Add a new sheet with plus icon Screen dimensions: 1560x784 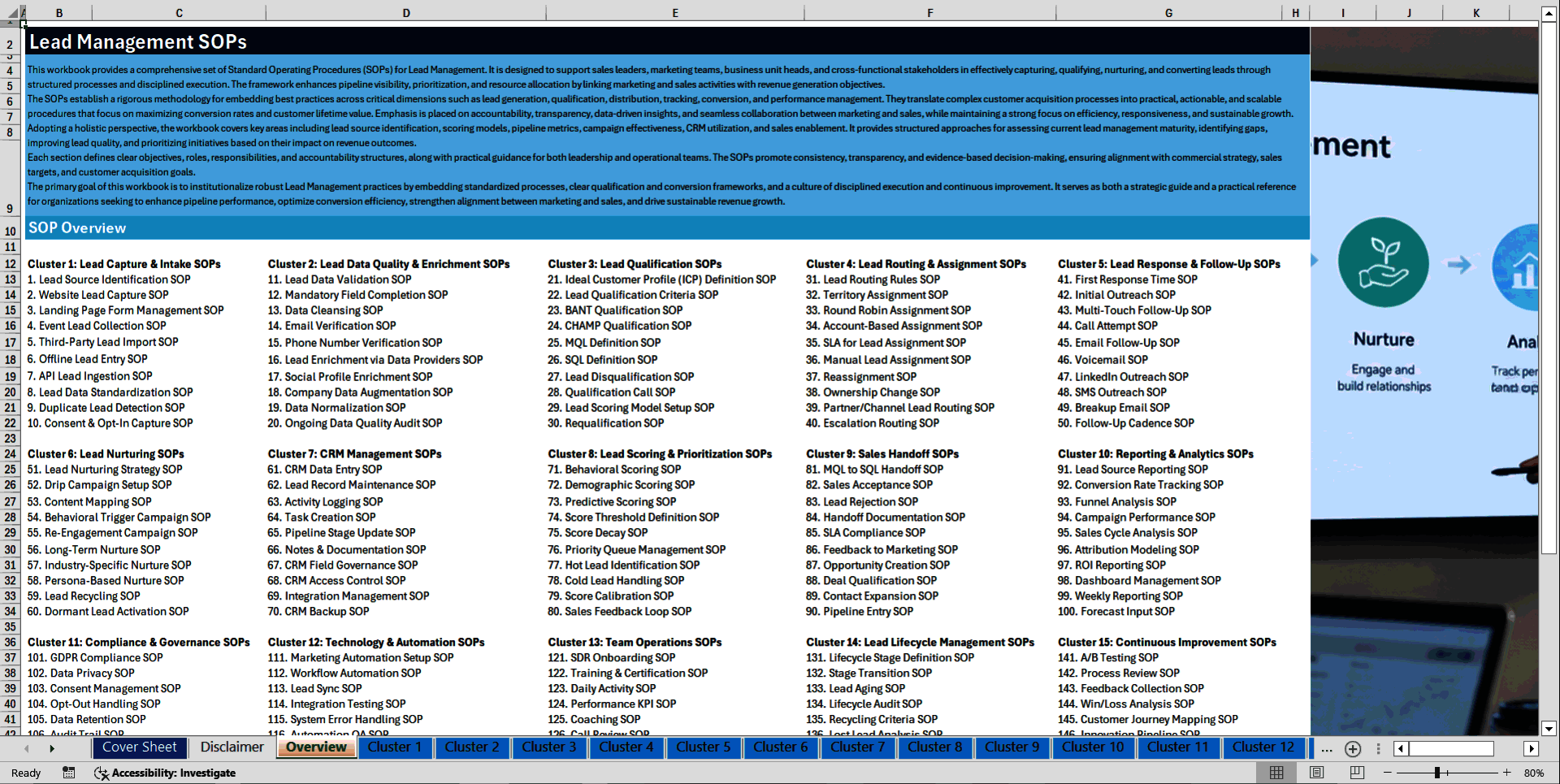(1353, 749)
